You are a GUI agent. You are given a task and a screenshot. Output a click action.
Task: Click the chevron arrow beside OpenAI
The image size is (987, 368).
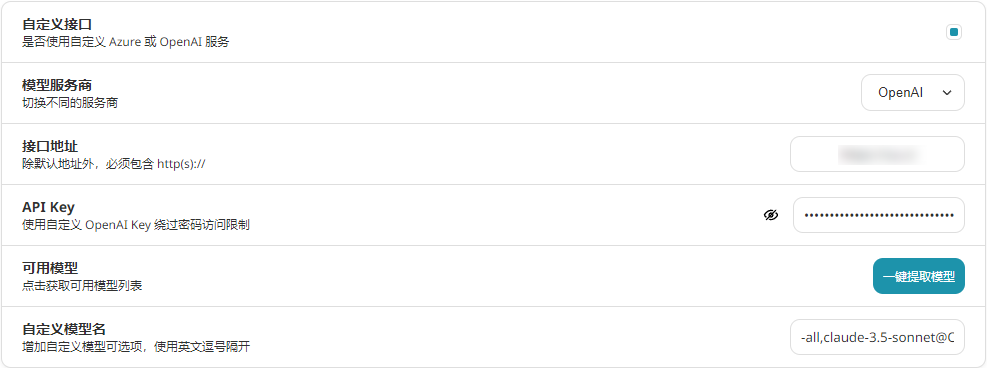click(947, 92)
